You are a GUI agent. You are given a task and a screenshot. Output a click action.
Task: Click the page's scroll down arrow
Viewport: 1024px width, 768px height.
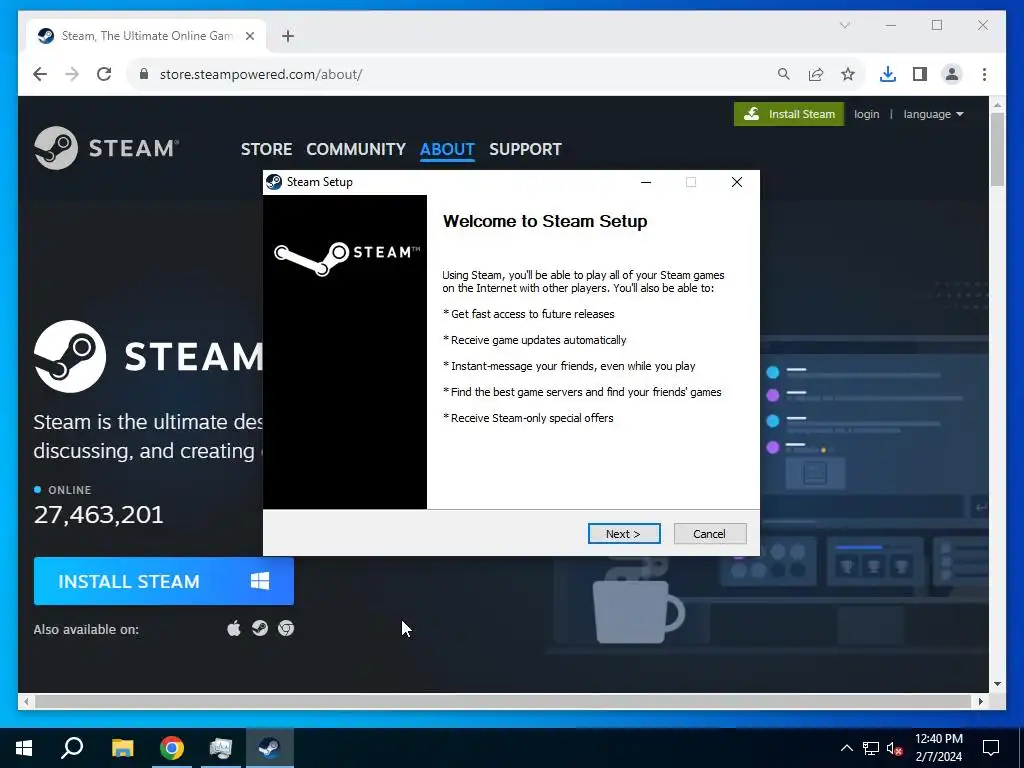click(997, 684)
